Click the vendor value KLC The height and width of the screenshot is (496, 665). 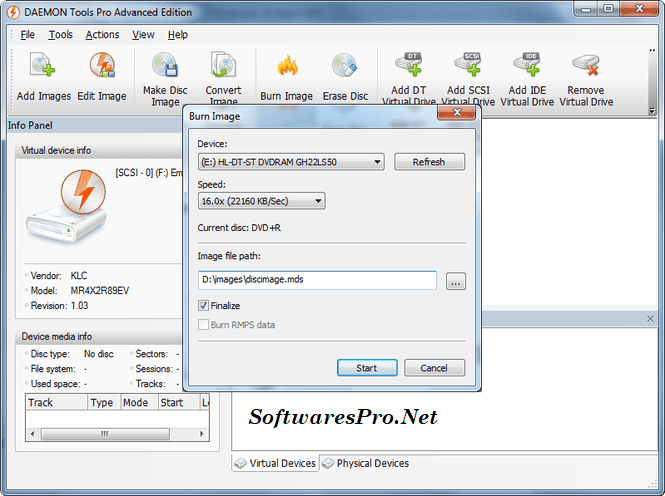78,276
